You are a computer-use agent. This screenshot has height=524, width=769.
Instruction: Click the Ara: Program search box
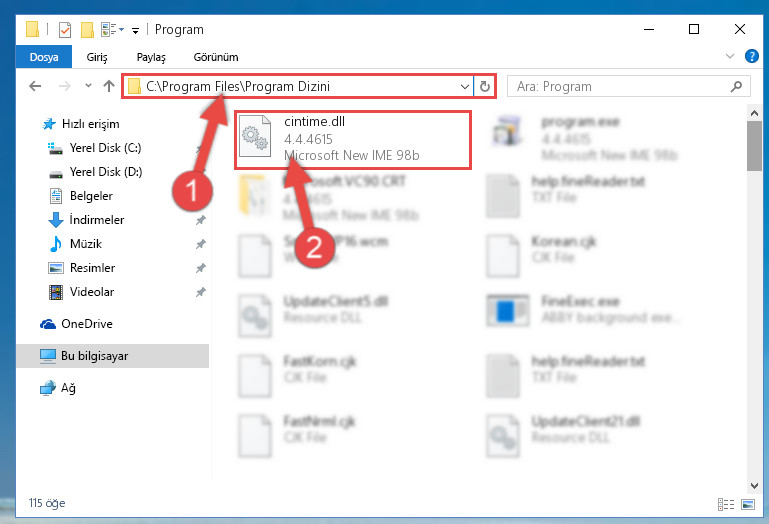pyautogui.click(x=628, y=87)
